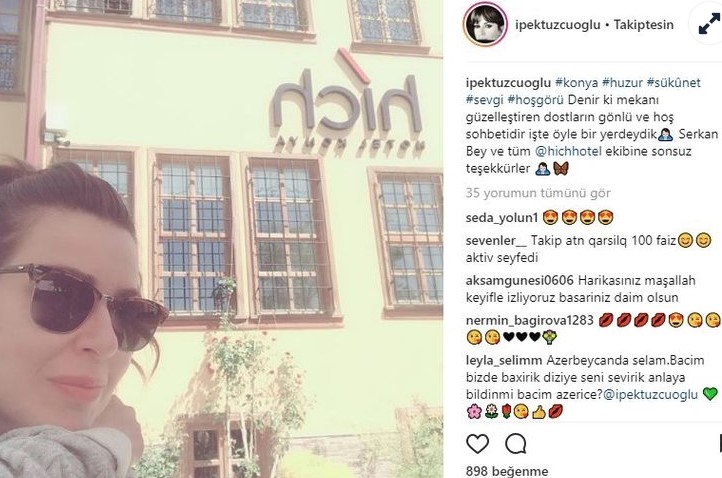The height and width of the screenshot is (478, 722).
Task: Show the 898 beğenme likes list
Action: point(507,471)
